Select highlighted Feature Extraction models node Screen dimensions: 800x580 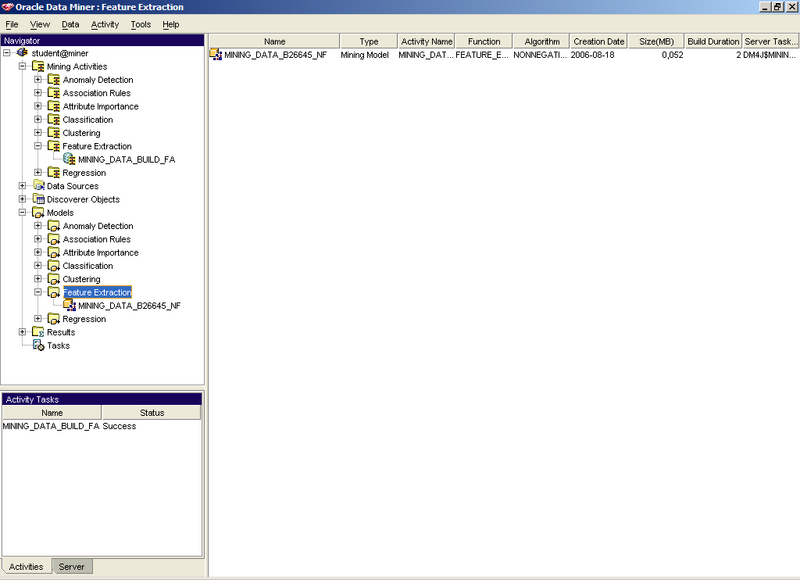pos(97,292)
